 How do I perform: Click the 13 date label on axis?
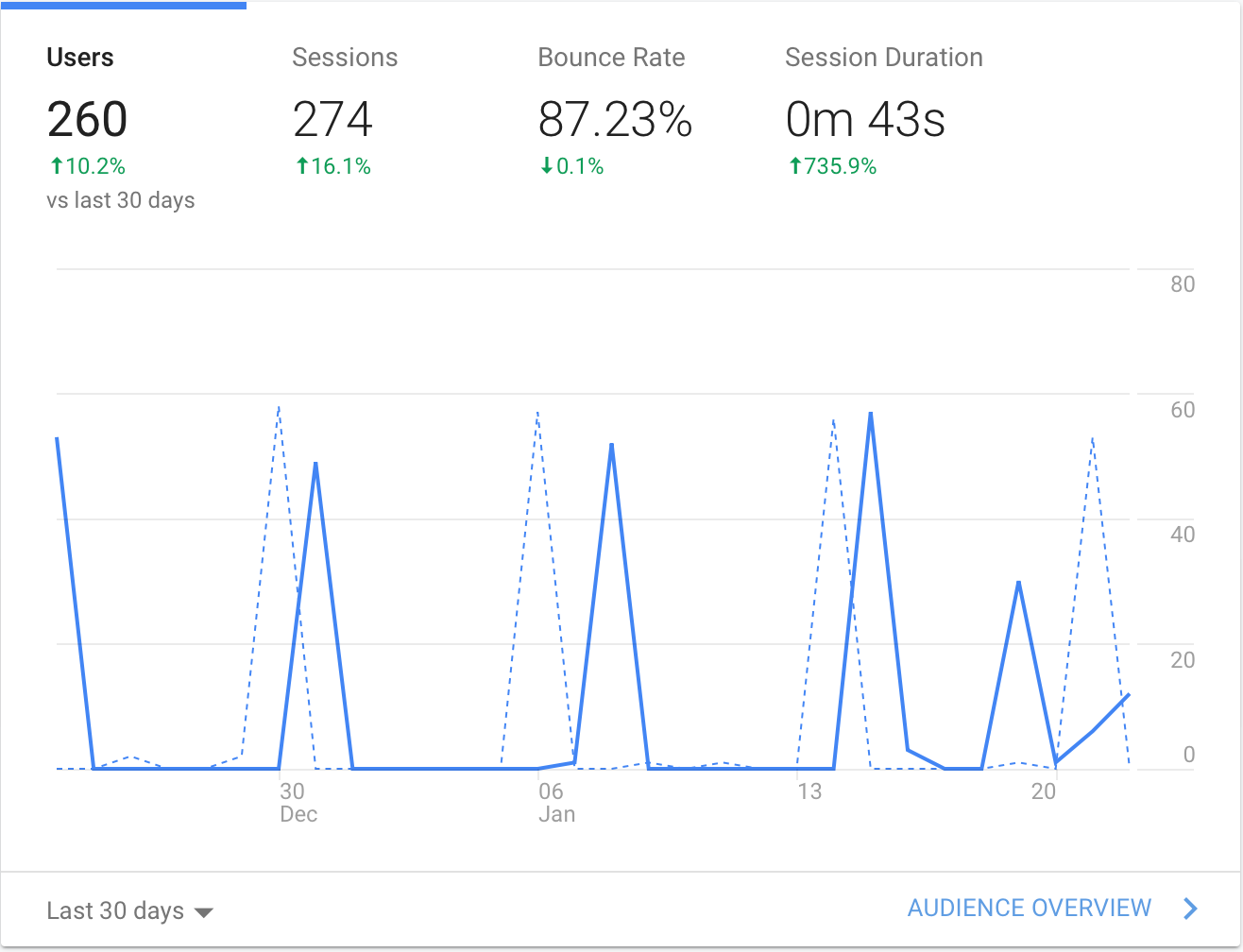pyautogui.click(x=809, y=791)
